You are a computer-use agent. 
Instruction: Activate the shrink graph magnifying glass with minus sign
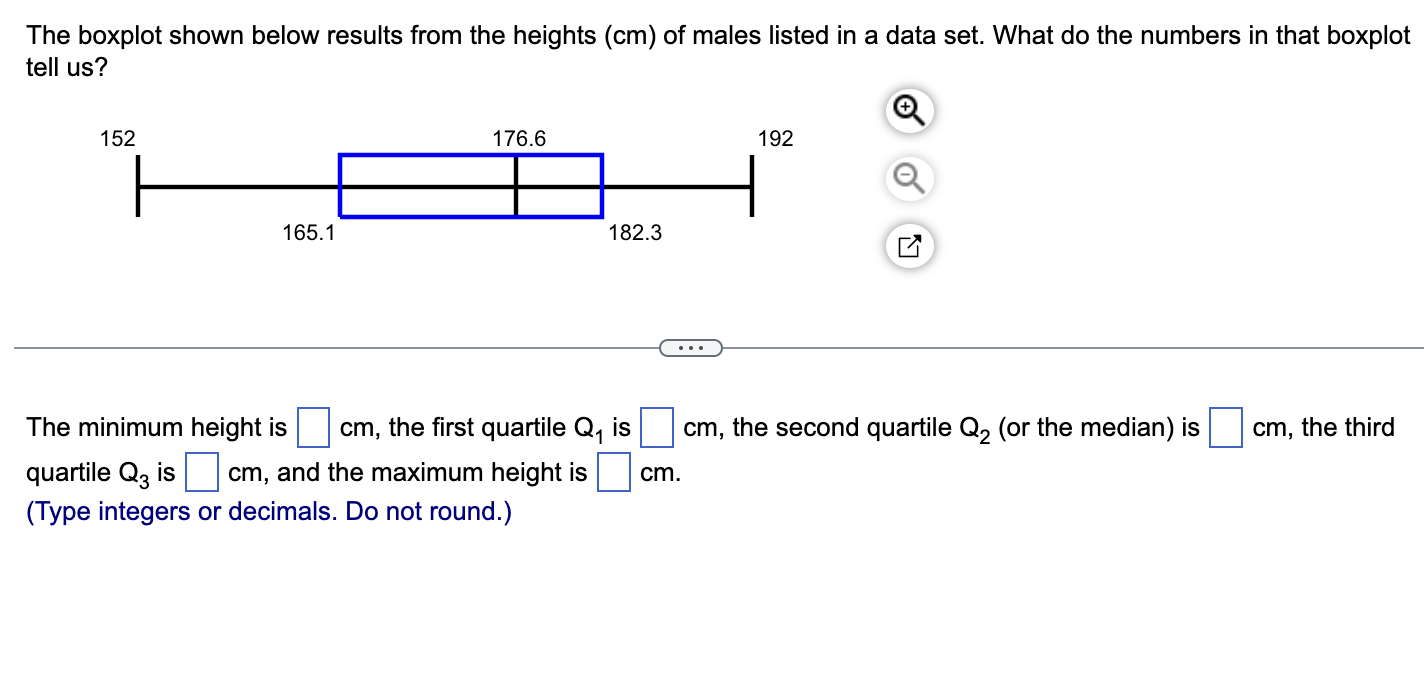[908, 178]
